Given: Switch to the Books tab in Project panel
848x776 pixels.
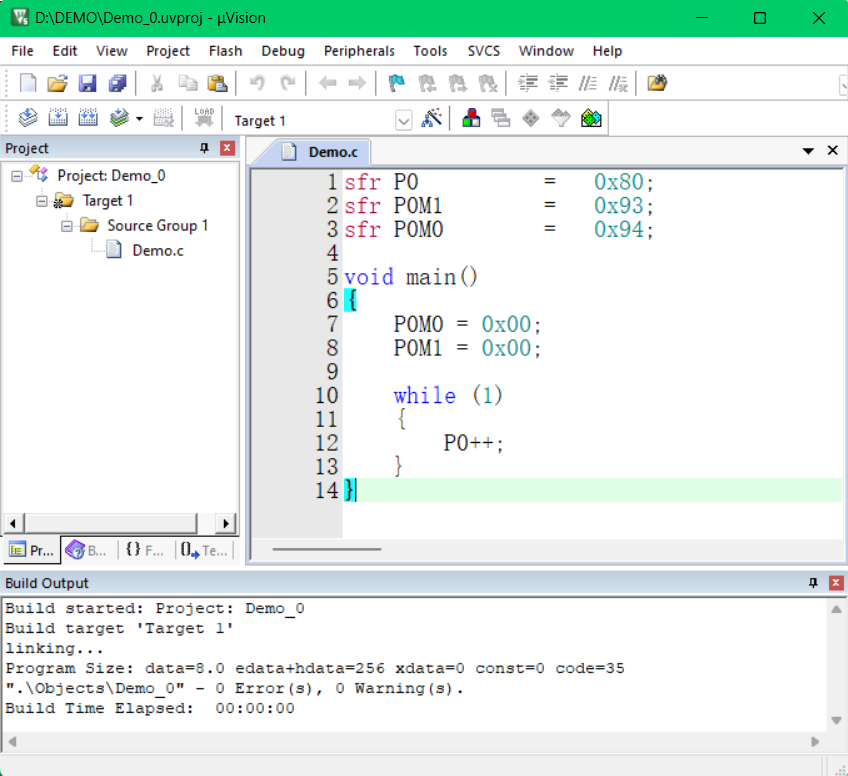Looking at the screenshot, I should click(88, 551).
